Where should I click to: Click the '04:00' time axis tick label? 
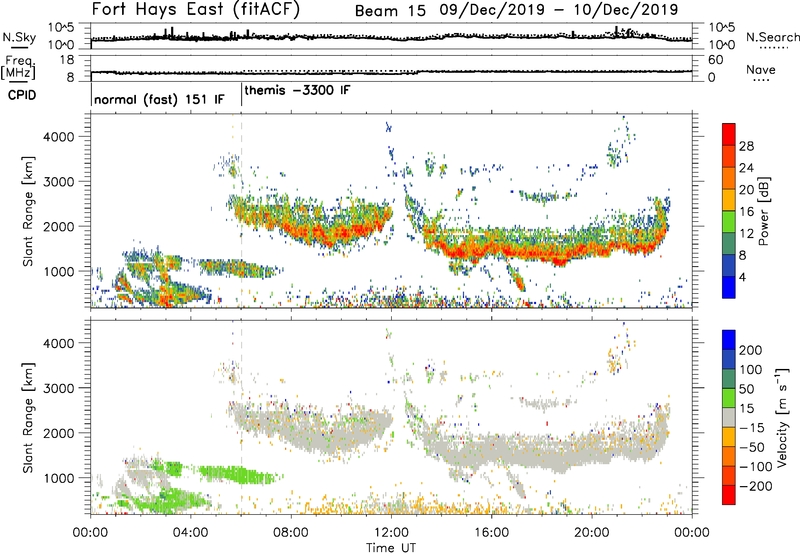click(191, 533)
